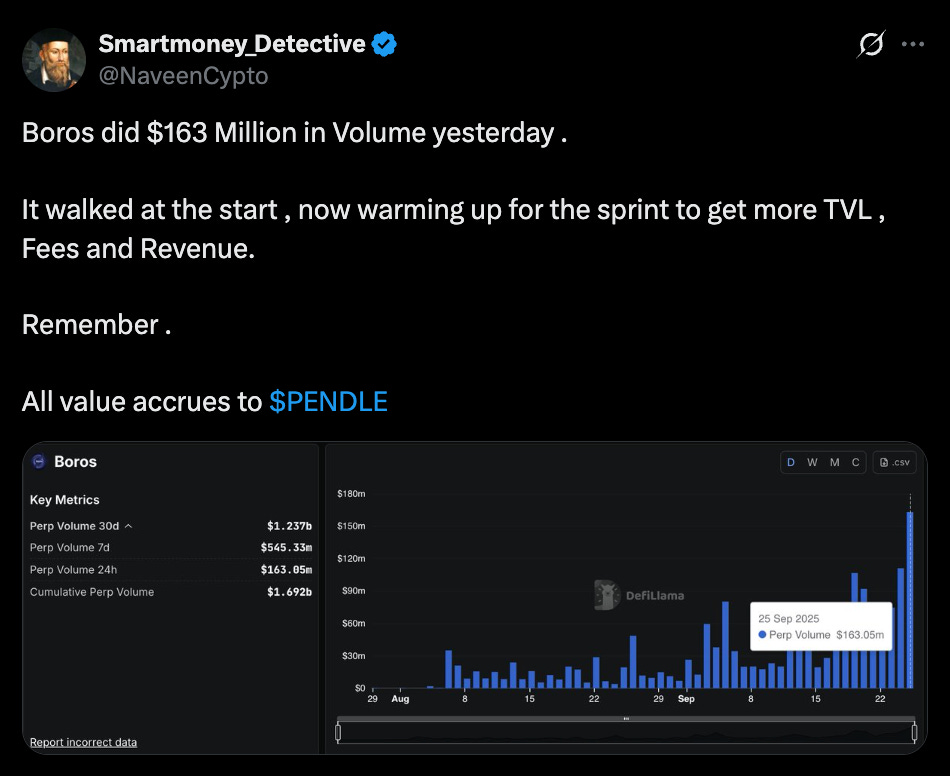The height and width of the screenshot is (776, 950).
Task: Open Report incorrect data link
Action: click(83, 742)
